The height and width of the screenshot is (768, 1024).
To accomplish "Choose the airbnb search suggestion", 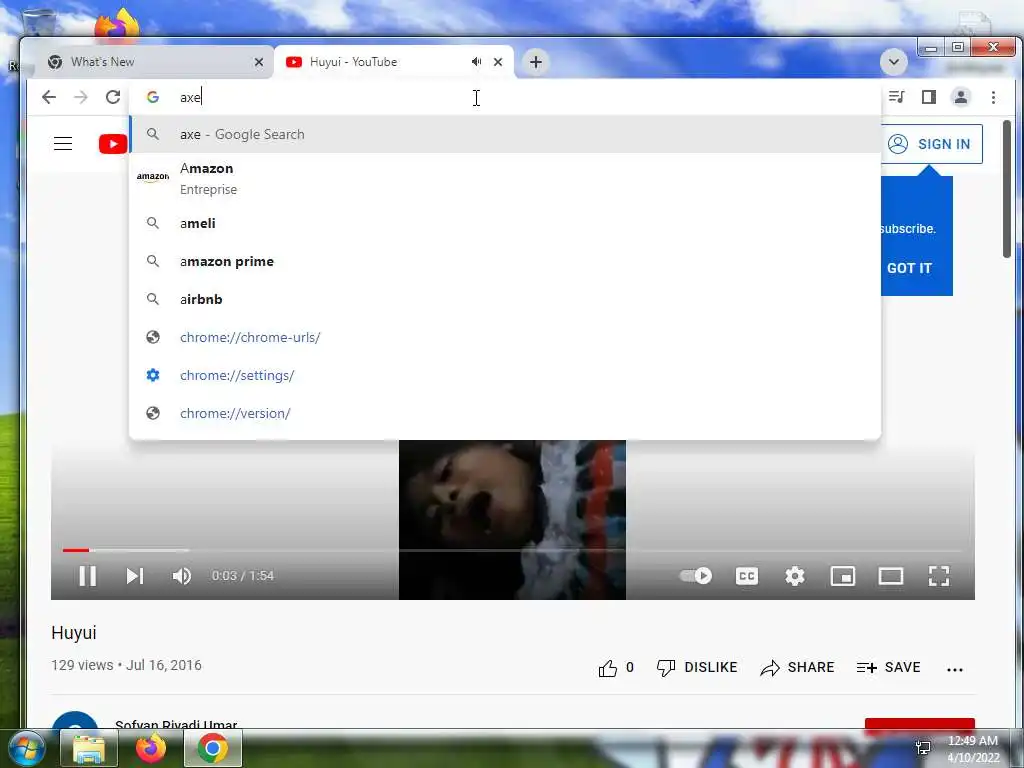I will coord(505,299).
